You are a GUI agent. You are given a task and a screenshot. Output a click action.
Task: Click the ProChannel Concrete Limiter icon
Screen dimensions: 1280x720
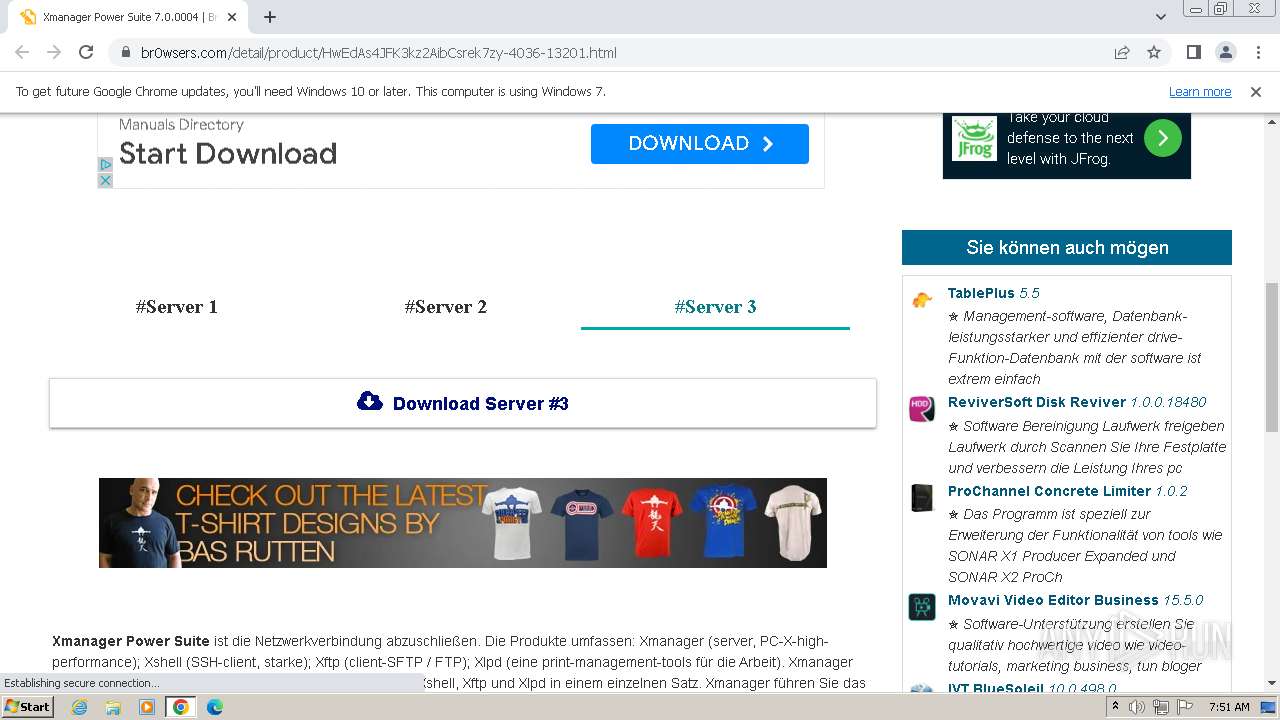click(x=922, y=498)
